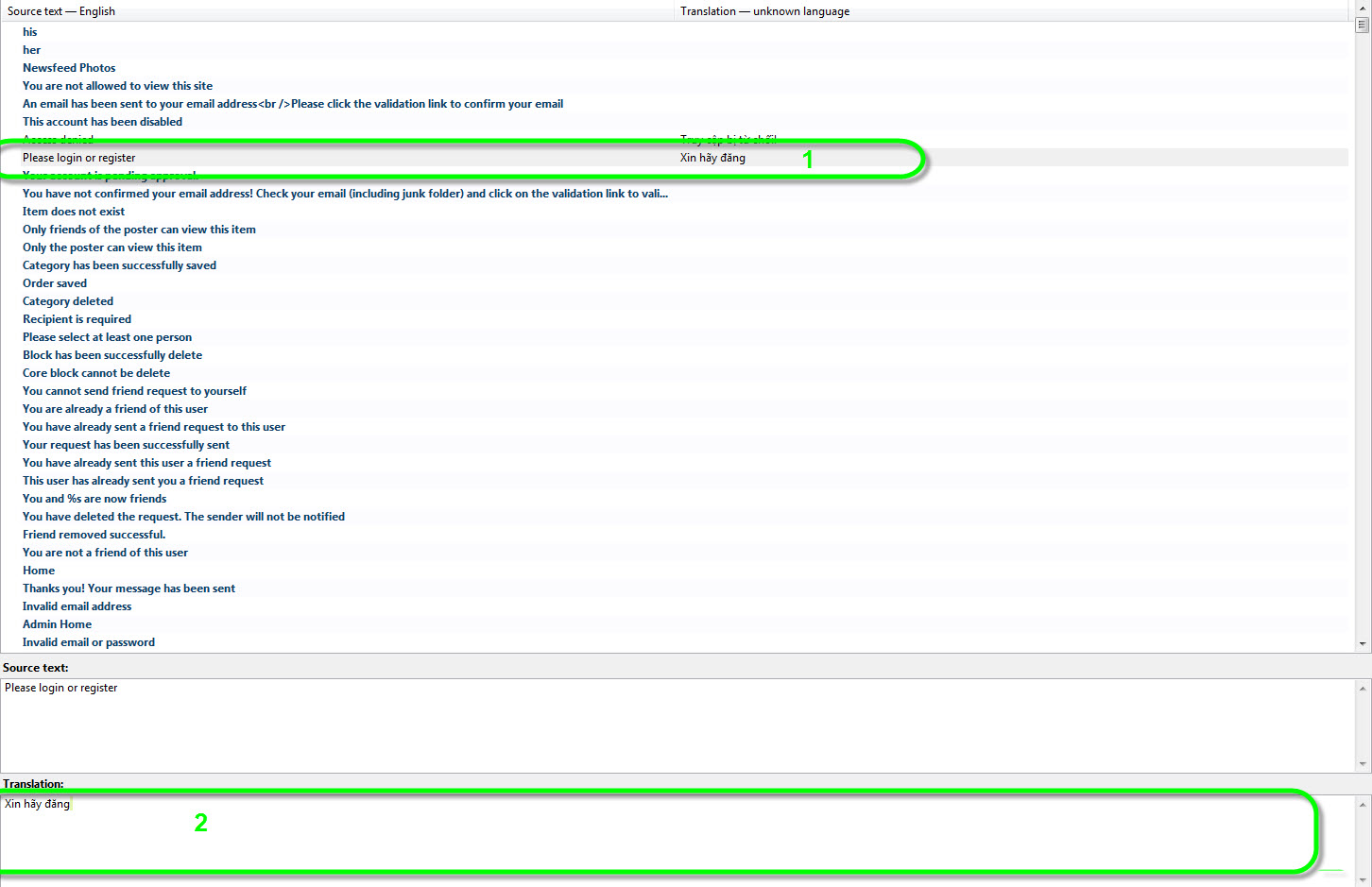Click Translation box scroll-up arrow
This screenshot has width=1372, height=887.
pyautogui.click(x=1362, y=805)
